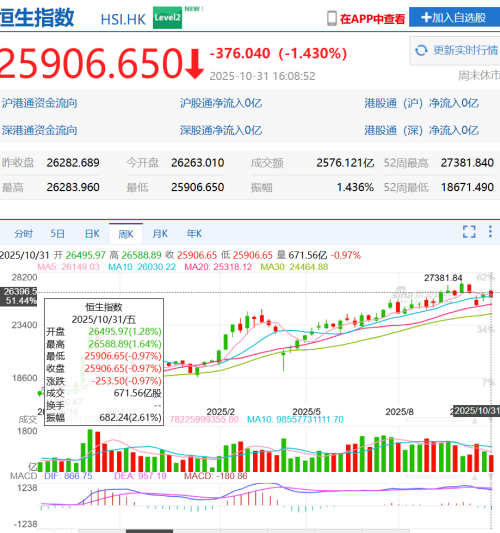Switch to the 5日 chart tab
500x533 pixels.
click(x=57, y=234)
